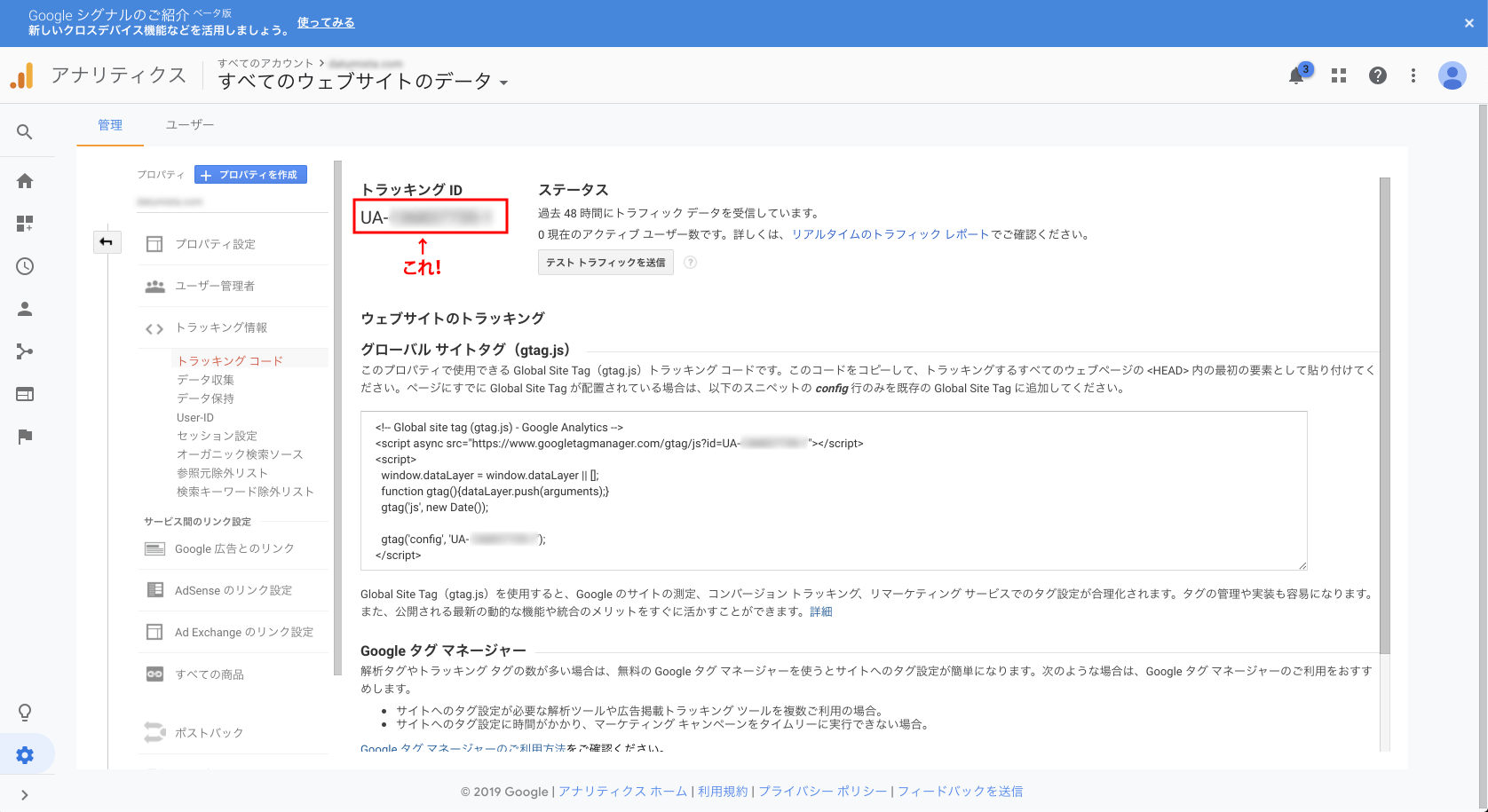
Task: Select User-ID submenu item
Action: coord(195,417)
